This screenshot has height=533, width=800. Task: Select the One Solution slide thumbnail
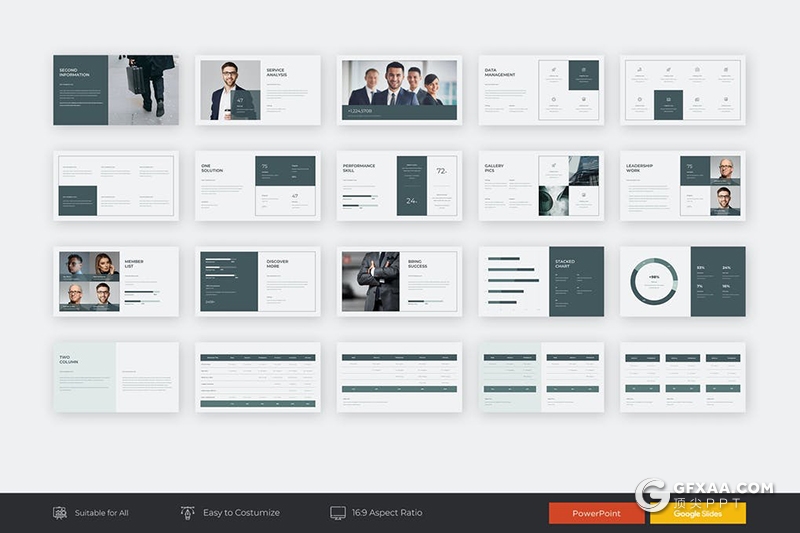click(x=258, y=186)
